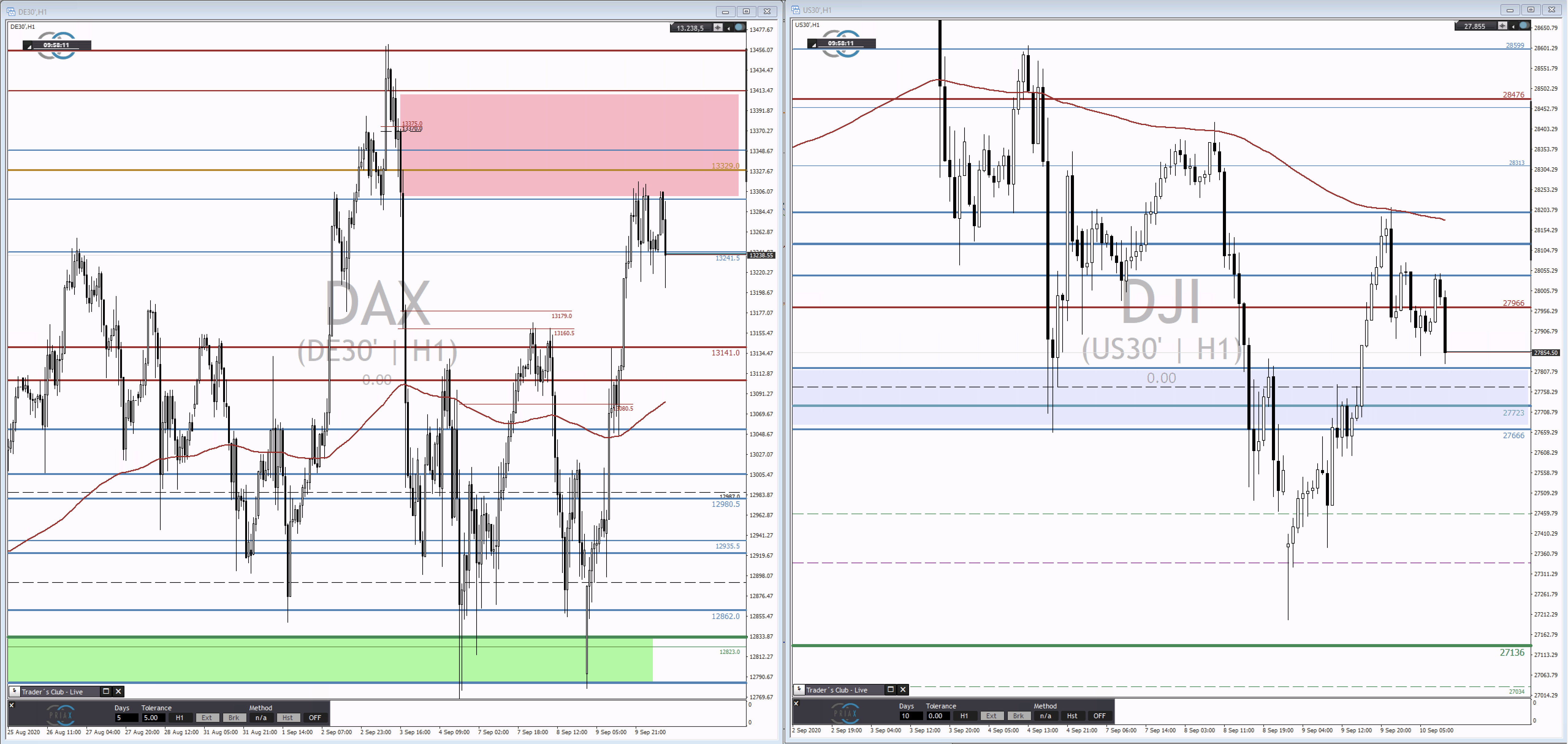Click crosshair icon in DJI price box

[1502, 25]
